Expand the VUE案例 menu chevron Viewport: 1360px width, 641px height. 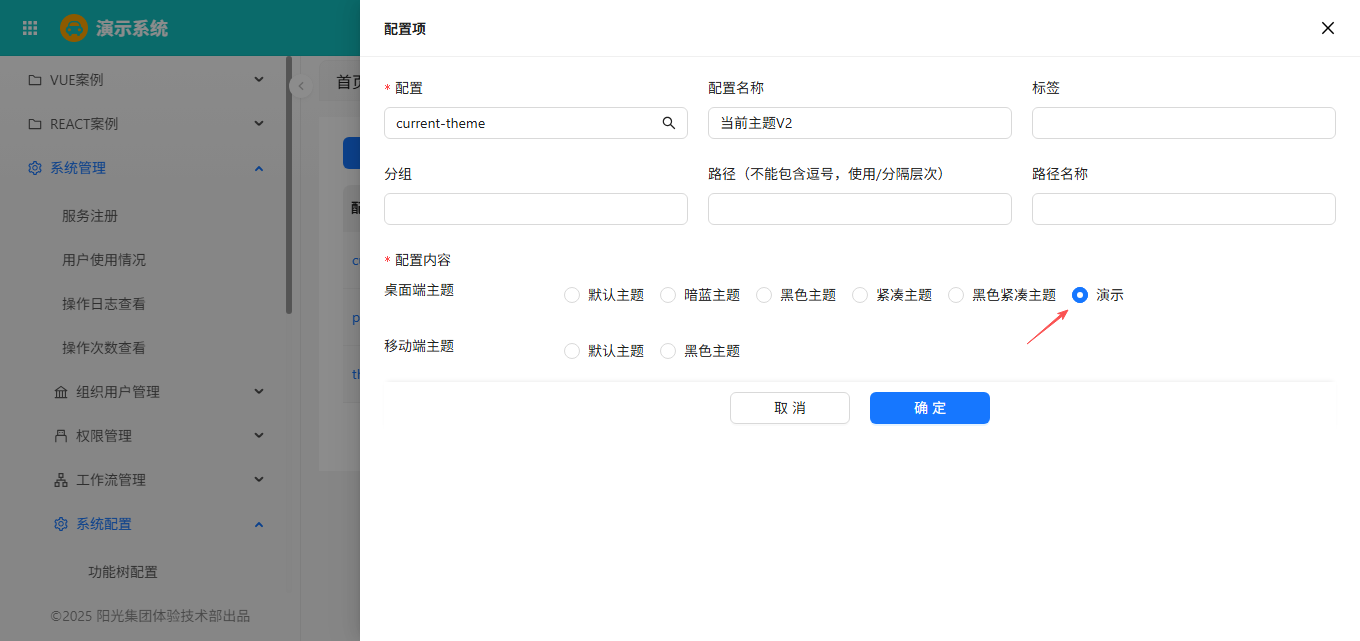coord(259,80)
